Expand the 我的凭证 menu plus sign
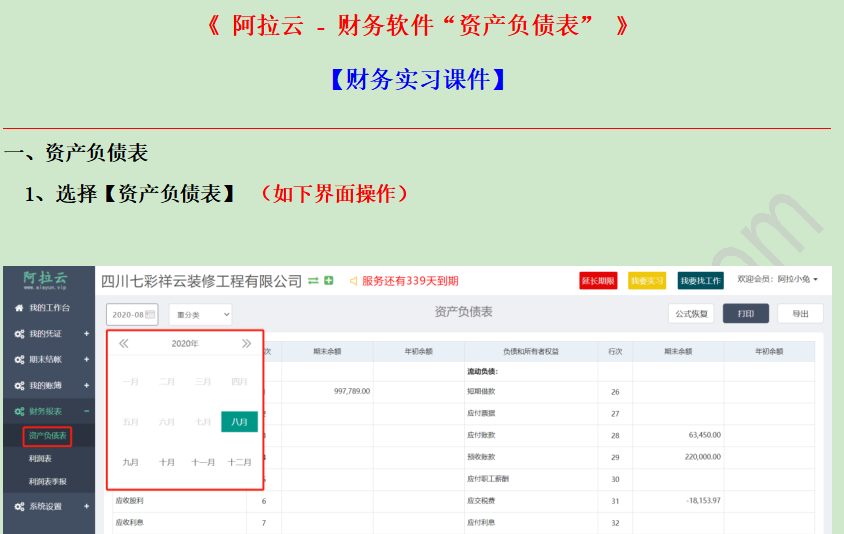This screenshot has width=844, height=534. (x=86, y=334)
